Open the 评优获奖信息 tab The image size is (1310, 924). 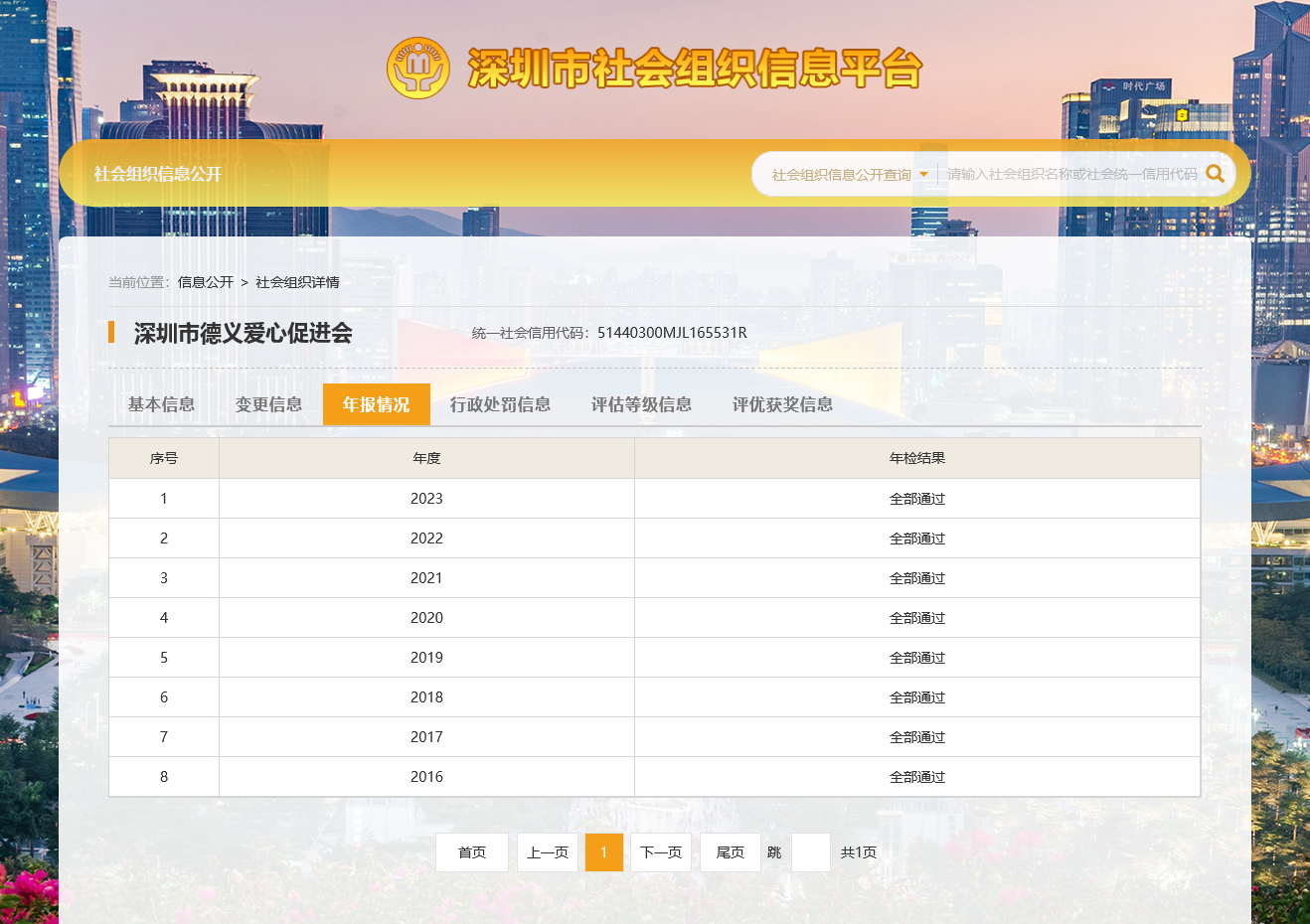(782, 404)
